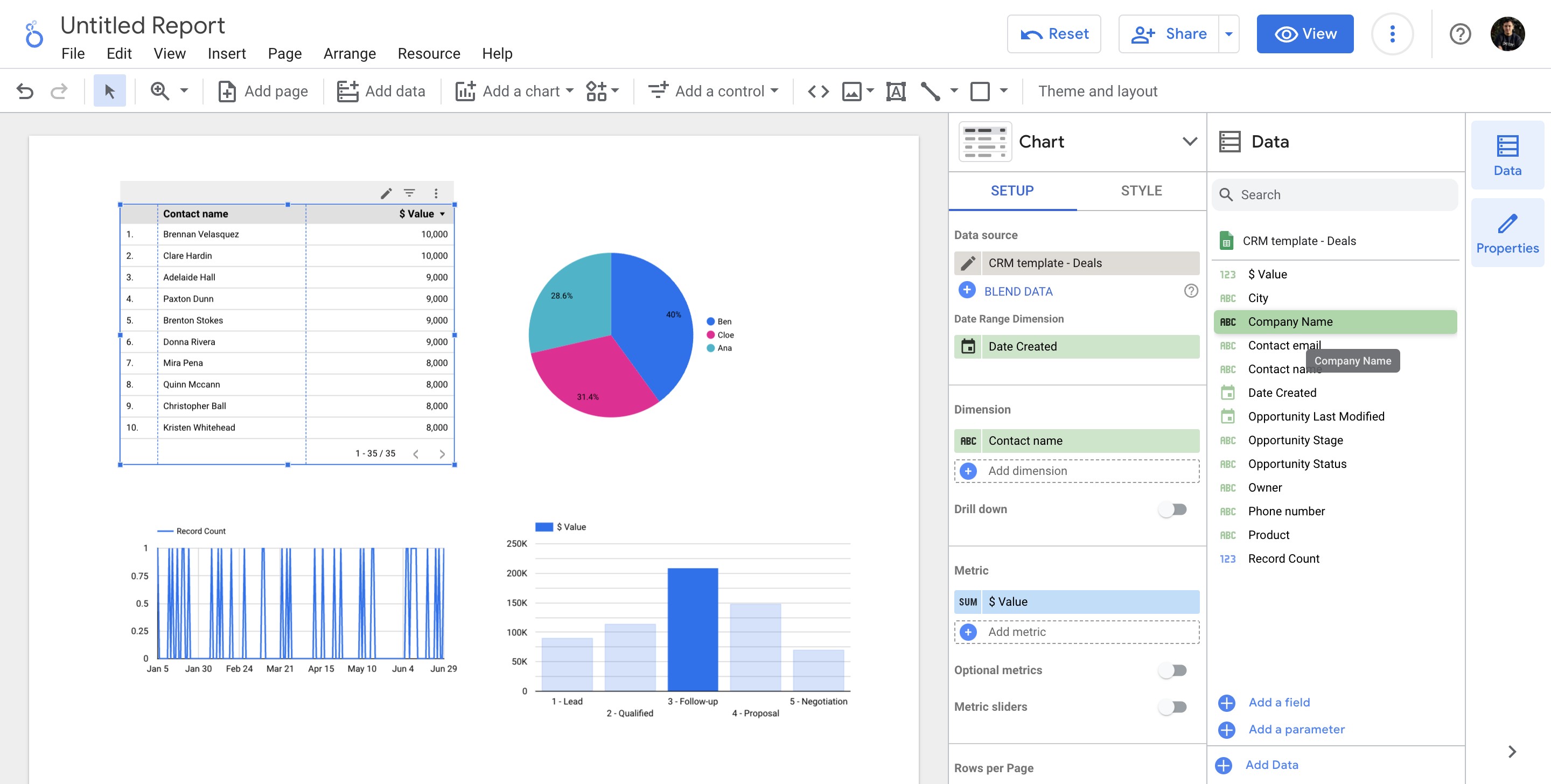This screenshot has height=784, width=1551.
Task: Switch to the STYLE tab
Action: pos(1141,190)
